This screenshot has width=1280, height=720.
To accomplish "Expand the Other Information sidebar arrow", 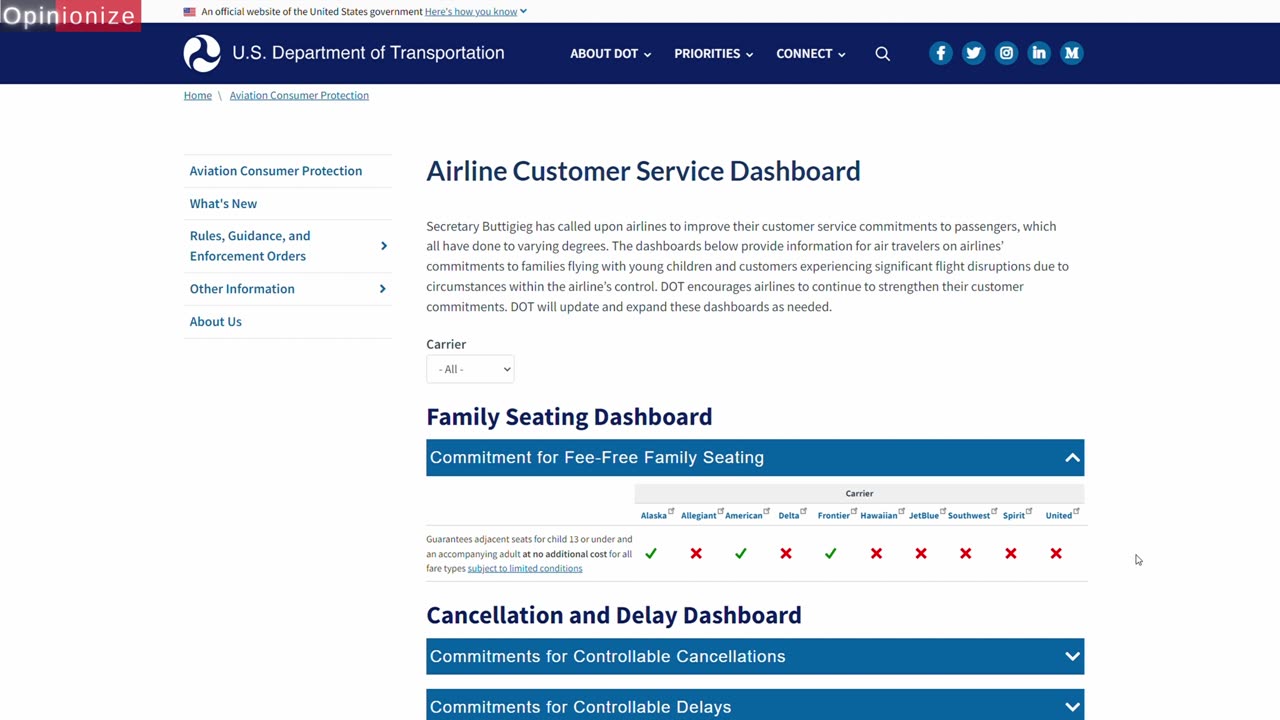I will pos(383,289).
